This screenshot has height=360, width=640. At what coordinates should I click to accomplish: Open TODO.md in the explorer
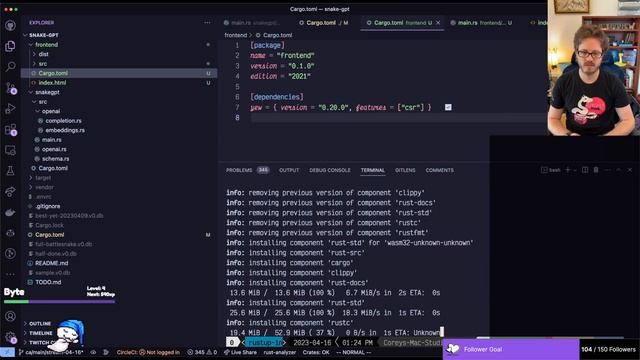[48, 282]
